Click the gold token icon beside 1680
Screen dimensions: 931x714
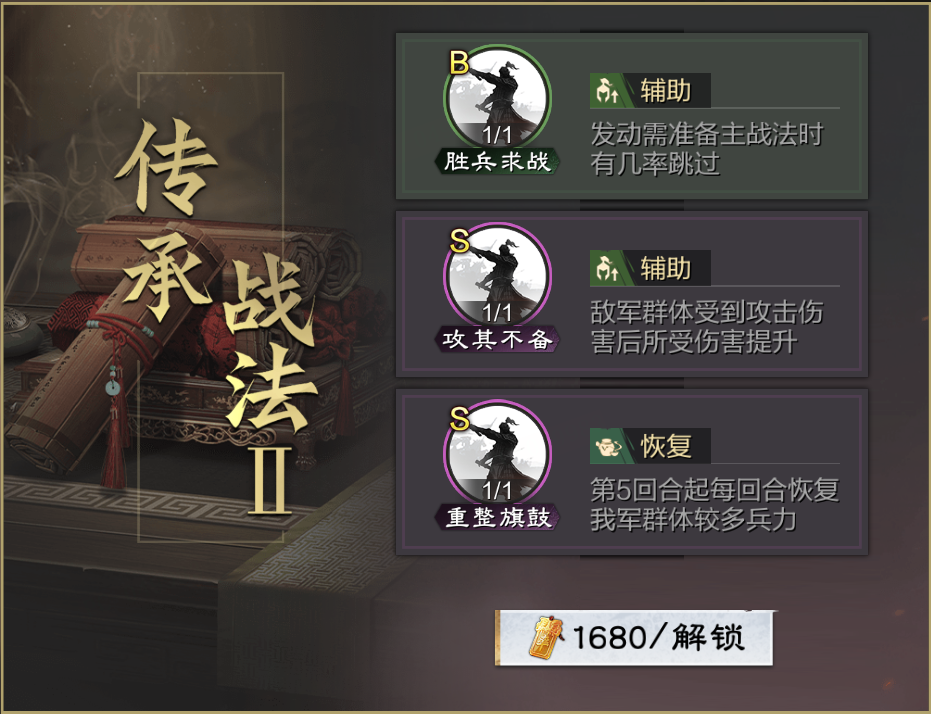click(547, 637)
